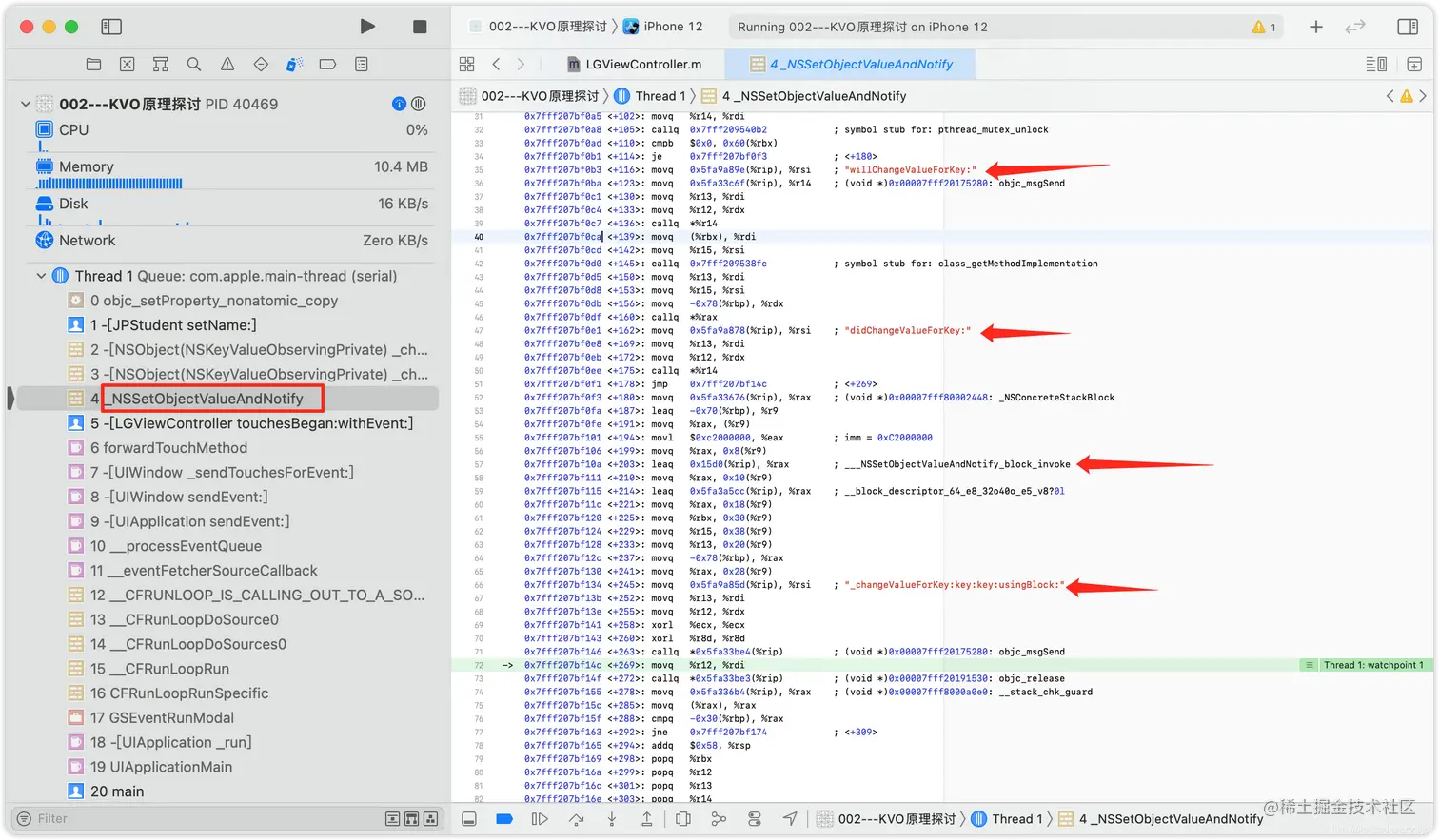Go to the previous issue
Image resolution: width=1439 pixels, height=840 pixels.
click(x=1390, y=95)
